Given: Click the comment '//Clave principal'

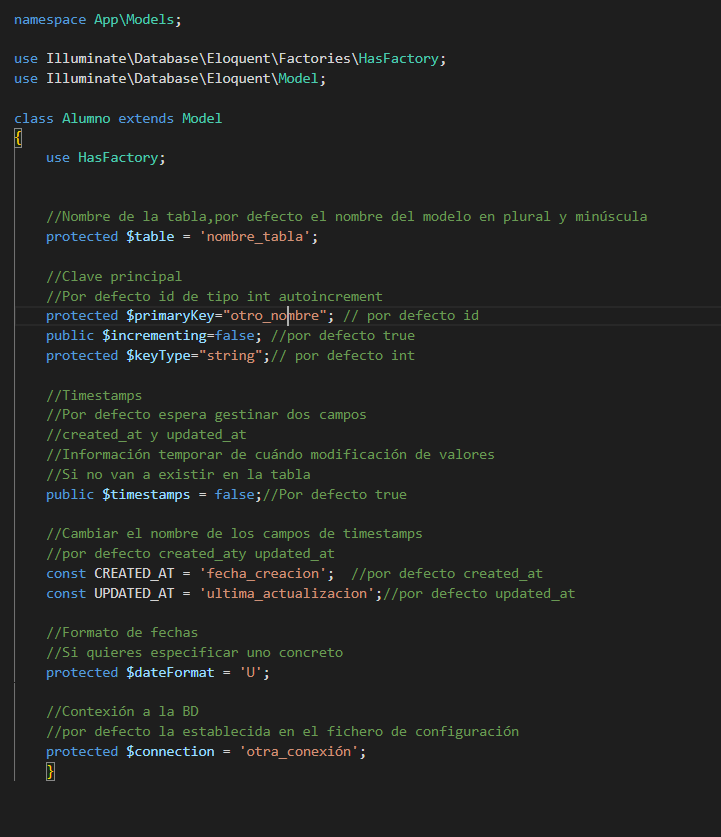Looking at the screenshot, I should click(114, 277).
